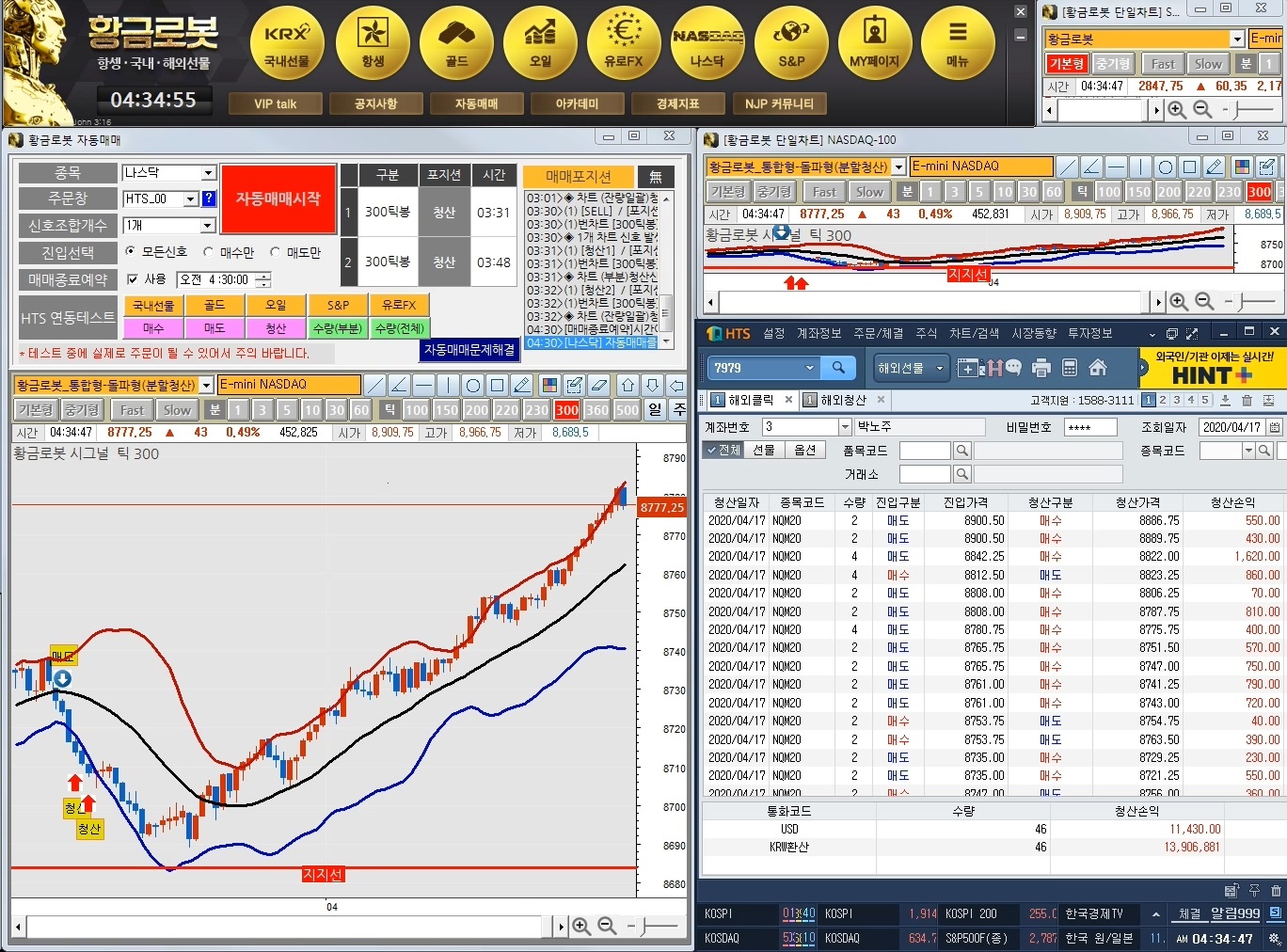Image resolution: width=1287 pixels, height=952 pixels.
Task: Expand the 황금로봇 dropdown in top-right window
Action: [1237, 39]
